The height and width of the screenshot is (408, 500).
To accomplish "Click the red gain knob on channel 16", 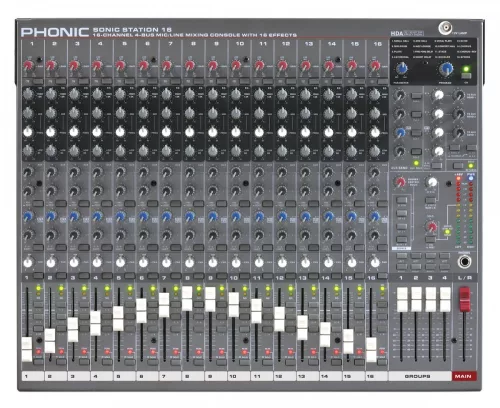I will click(375, 66).
